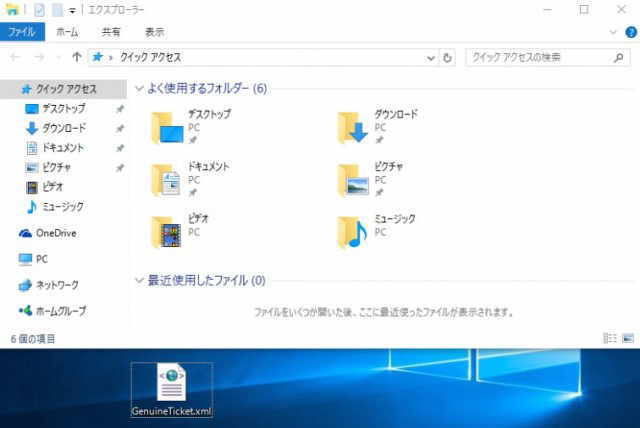Select the ピクチャ folder icon in content
Screen dimensions: 640x428
click(x=353, y=180)
